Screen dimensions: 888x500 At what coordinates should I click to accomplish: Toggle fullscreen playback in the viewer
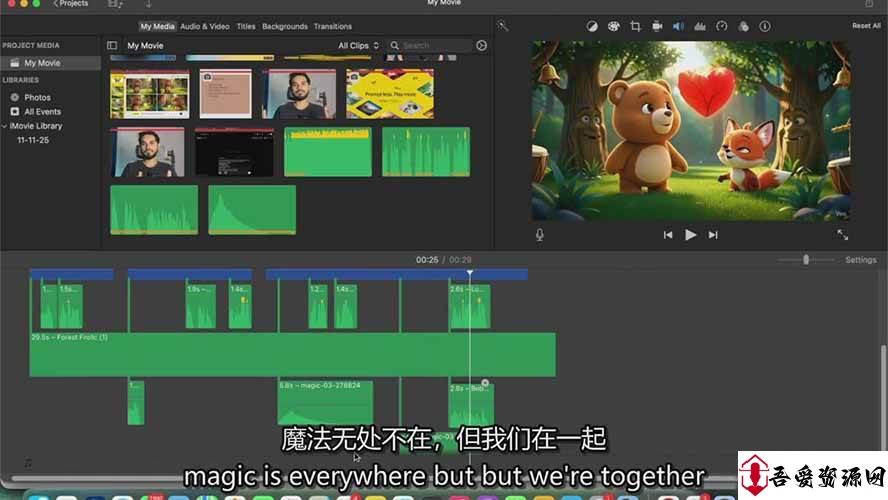point(842,234)
